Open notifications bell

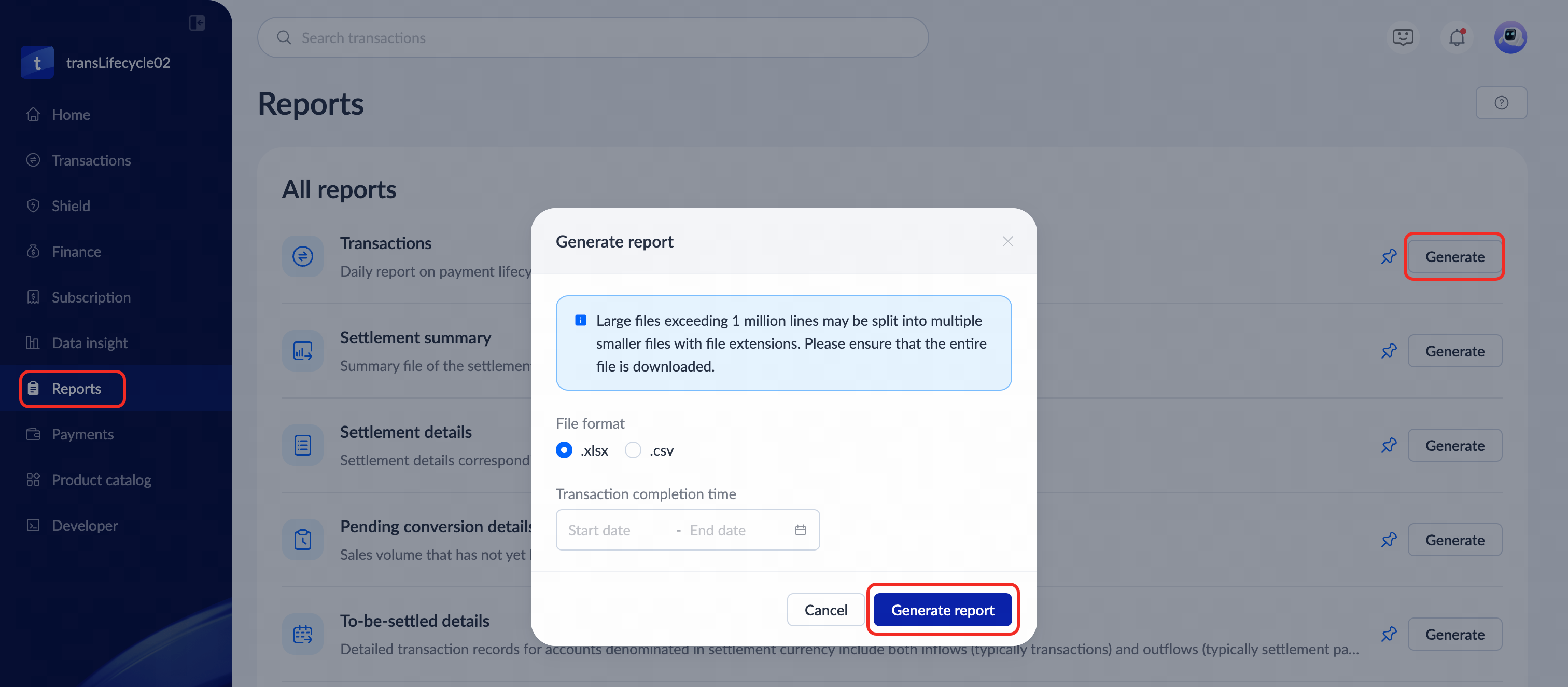click(1457, 37)
